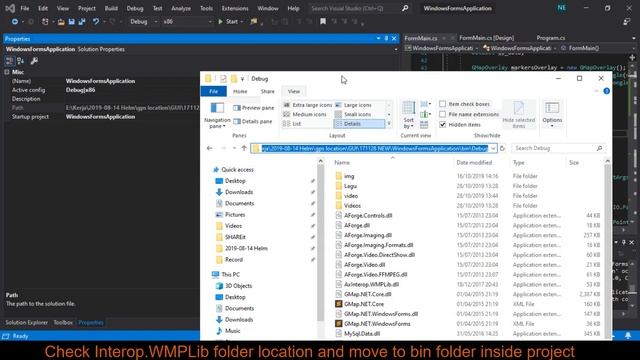Screen dimensions: 640x360
Task: Open Properties panel window position dropdown
Action: tap(378, 38)
